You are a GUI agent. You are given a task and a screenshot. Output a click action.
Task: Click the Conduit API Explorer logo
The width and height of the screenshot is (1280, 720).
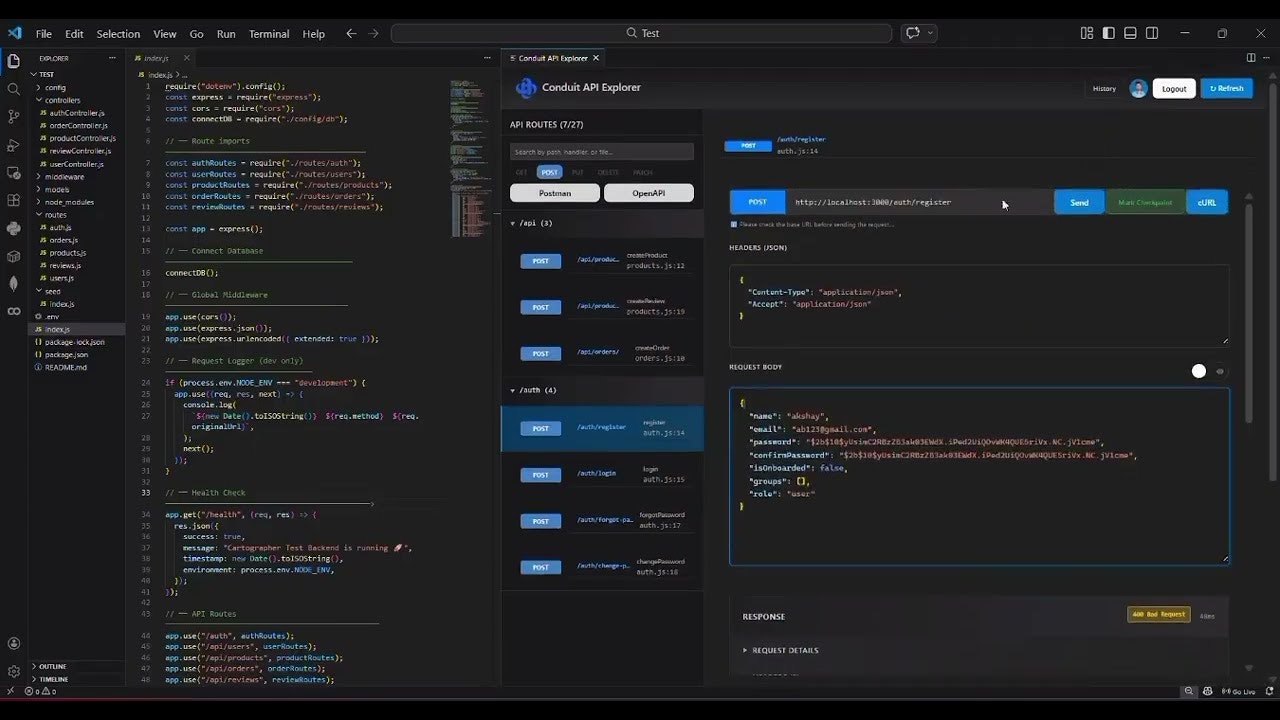point(526,88)
